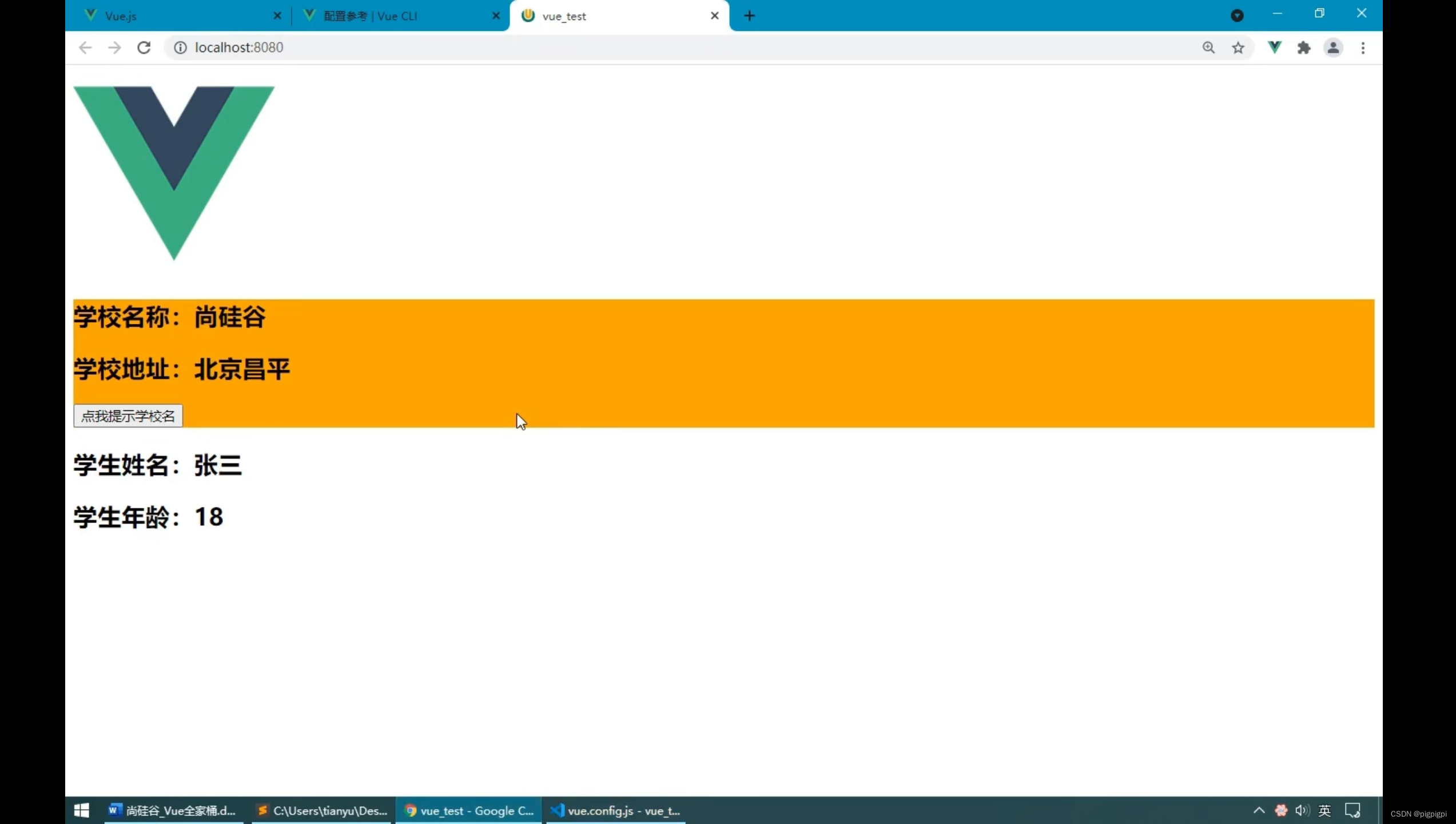Screen dimensions: 1456x824
Task: Bookmark this page with the star icon
Action: coord(1238,47)
